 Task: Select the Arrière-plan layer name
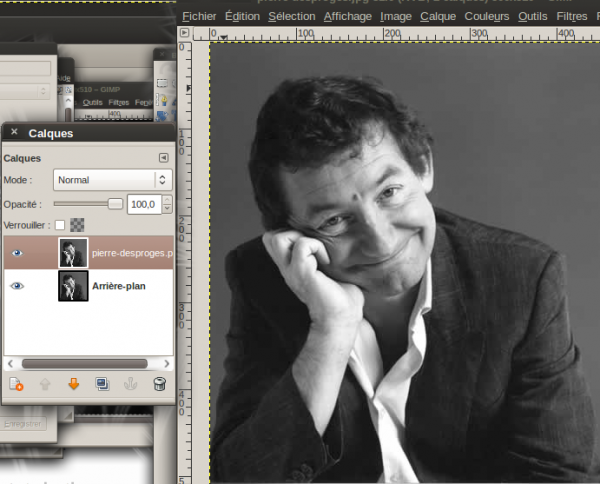(x=119, y=286)
